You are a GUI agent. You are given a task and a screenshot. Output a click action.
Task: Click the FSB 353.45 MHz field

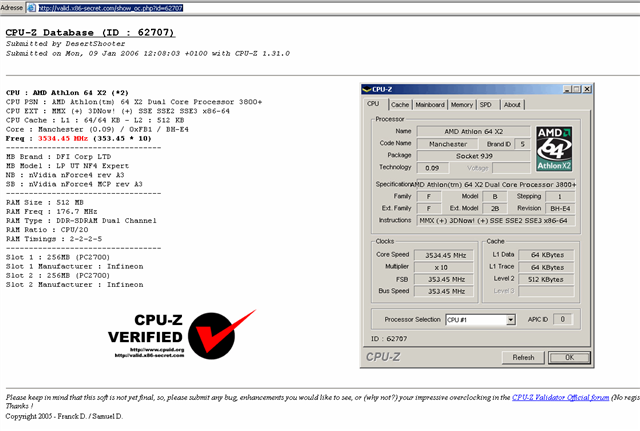point(444,279)
